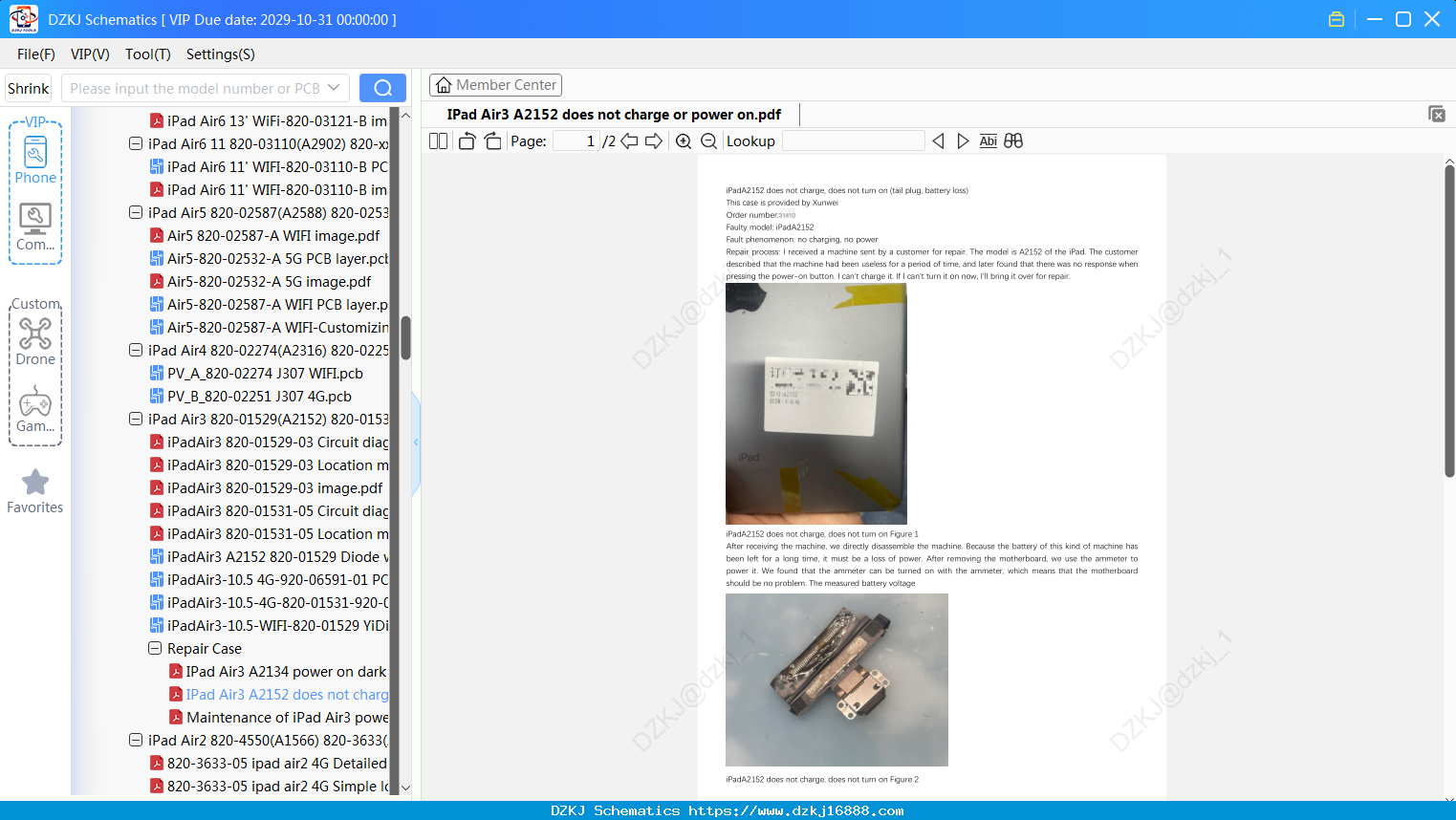1456x820 pixels.
Task: Click the DZKJ app logo
Action: tap(23, 19)
